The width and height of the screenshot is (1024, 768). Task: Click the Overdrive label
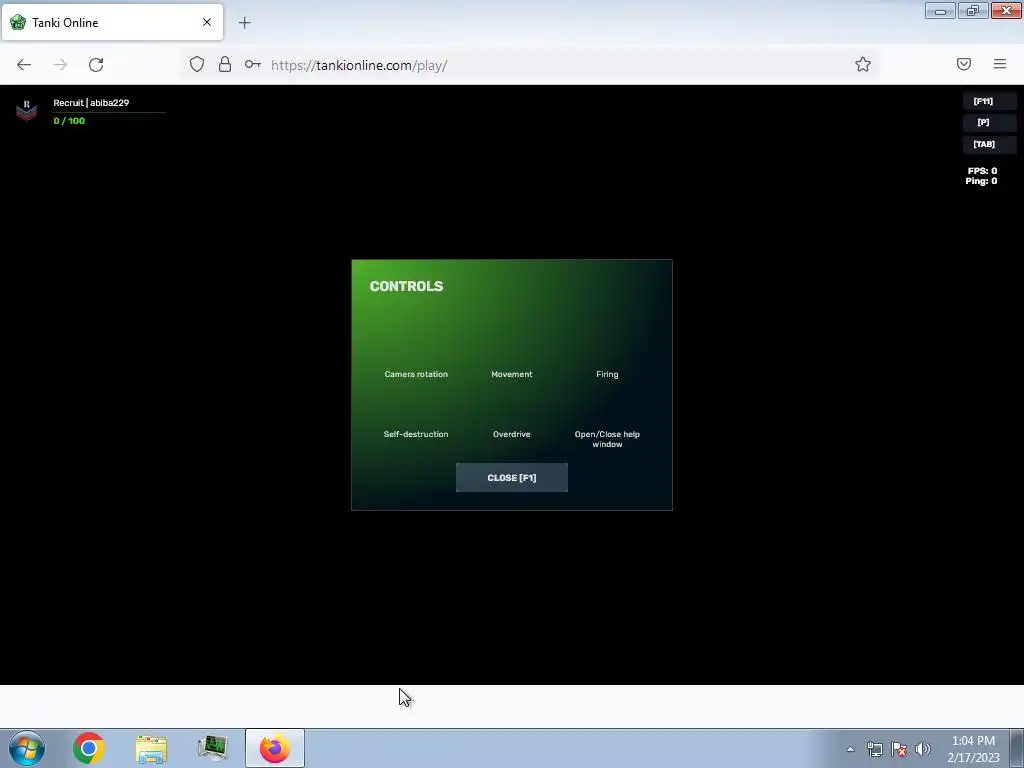(511, 434)
